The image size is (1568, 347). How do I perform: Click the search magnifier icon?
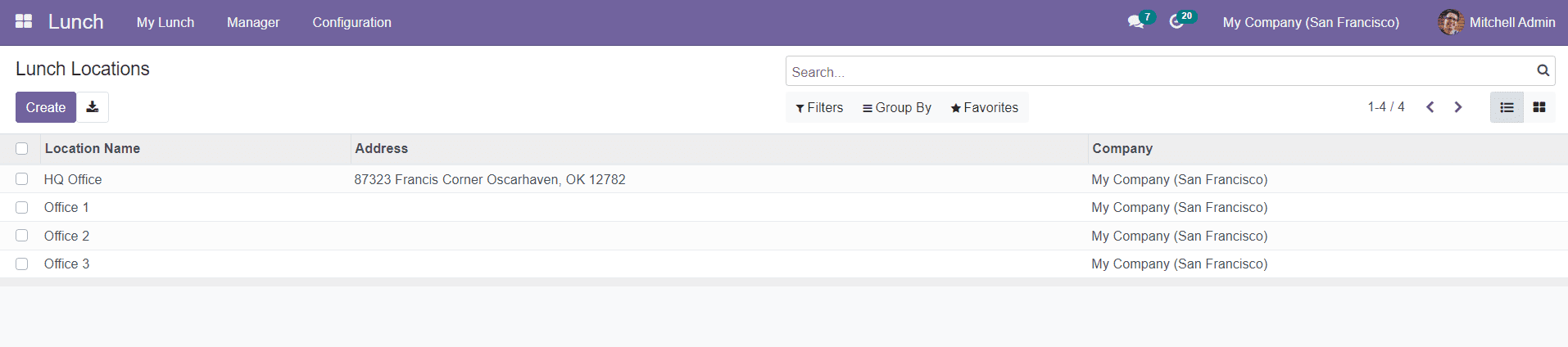click(1543, 71)
